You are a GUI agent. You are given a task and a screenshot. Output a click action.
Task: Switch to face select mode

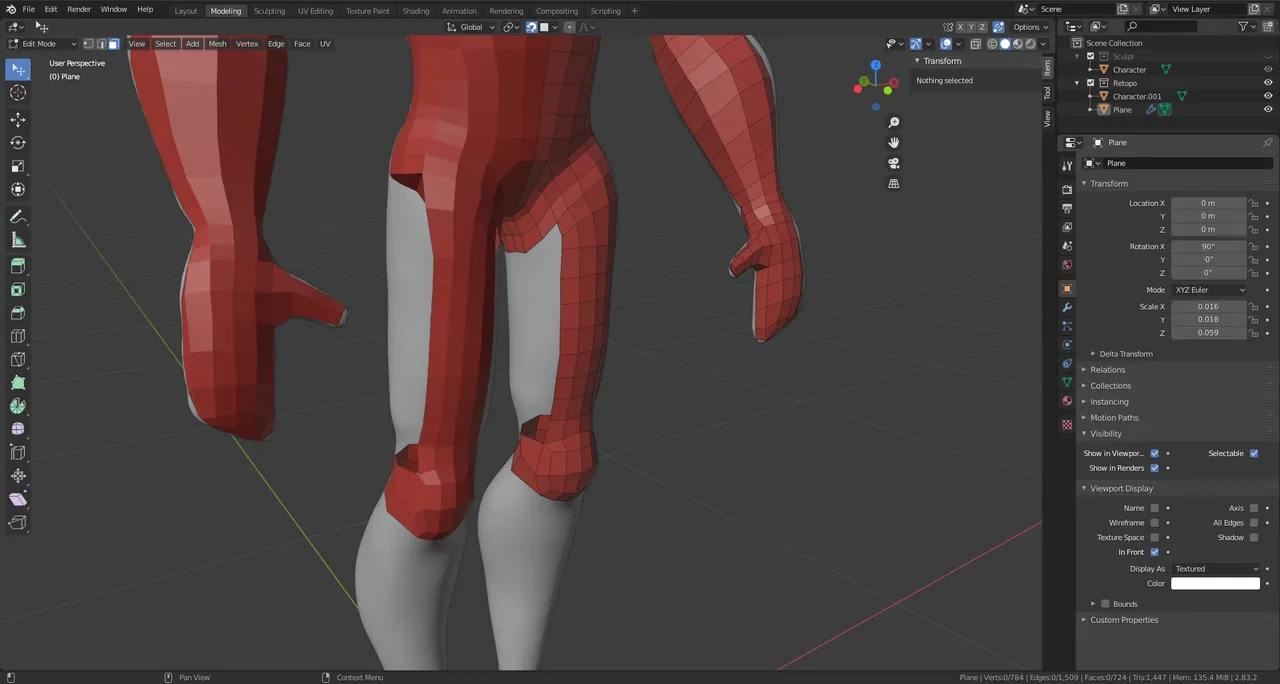pos(114,44)
